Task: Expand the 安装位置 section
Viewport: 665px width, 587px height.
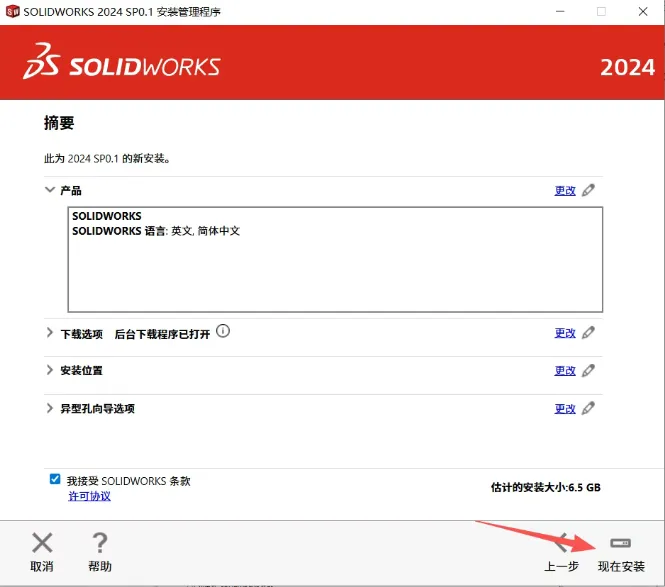Action: [x=50, y=370]
